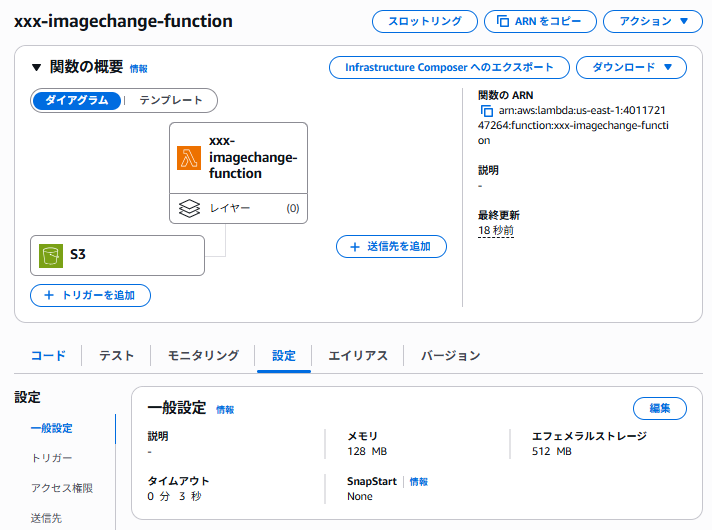Click the スロットリング button
This screenshot has height=530, width=712.
425,21
